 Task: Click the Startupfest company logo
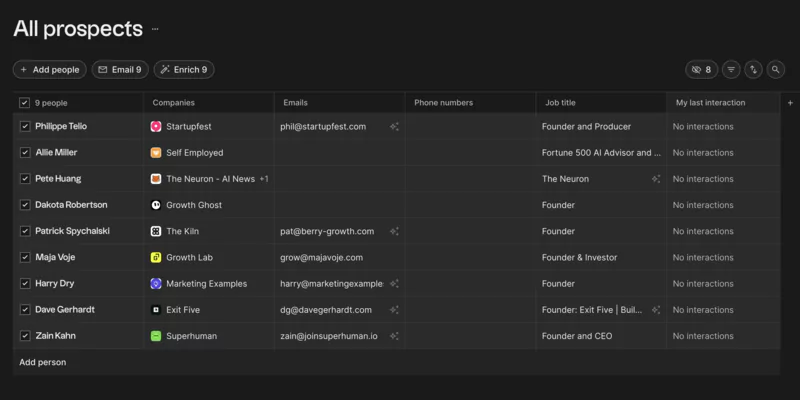tap(156, 127)
